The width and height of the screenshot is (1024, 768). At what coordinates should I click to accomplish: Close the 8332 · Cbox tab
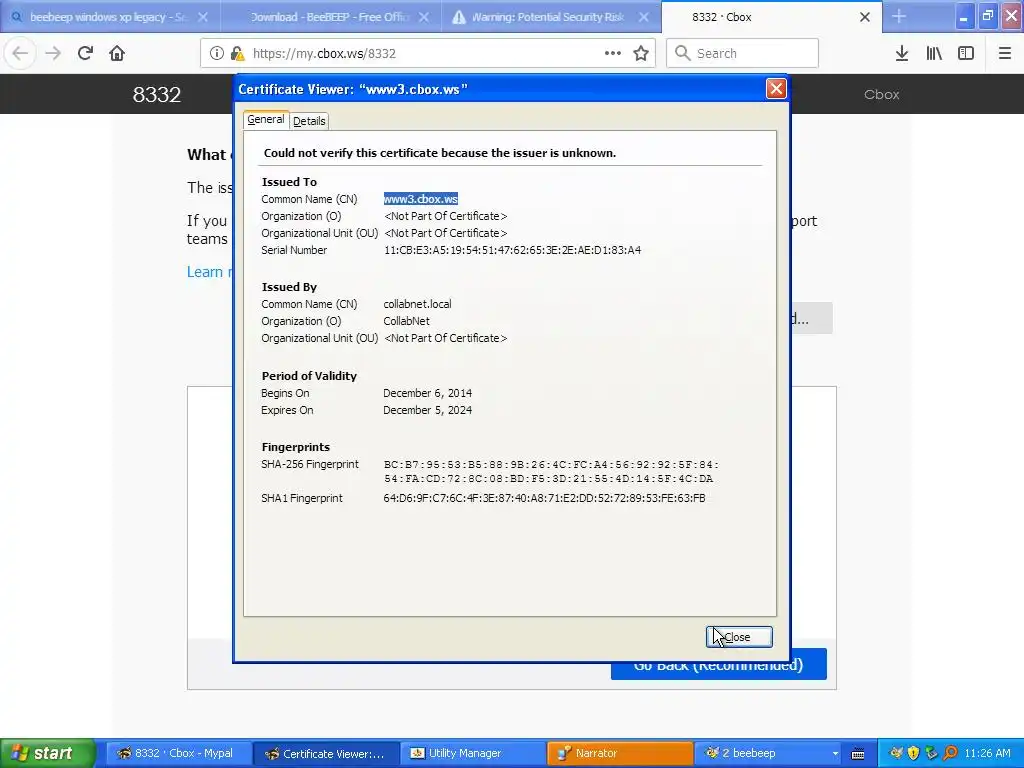pos(865,17)
